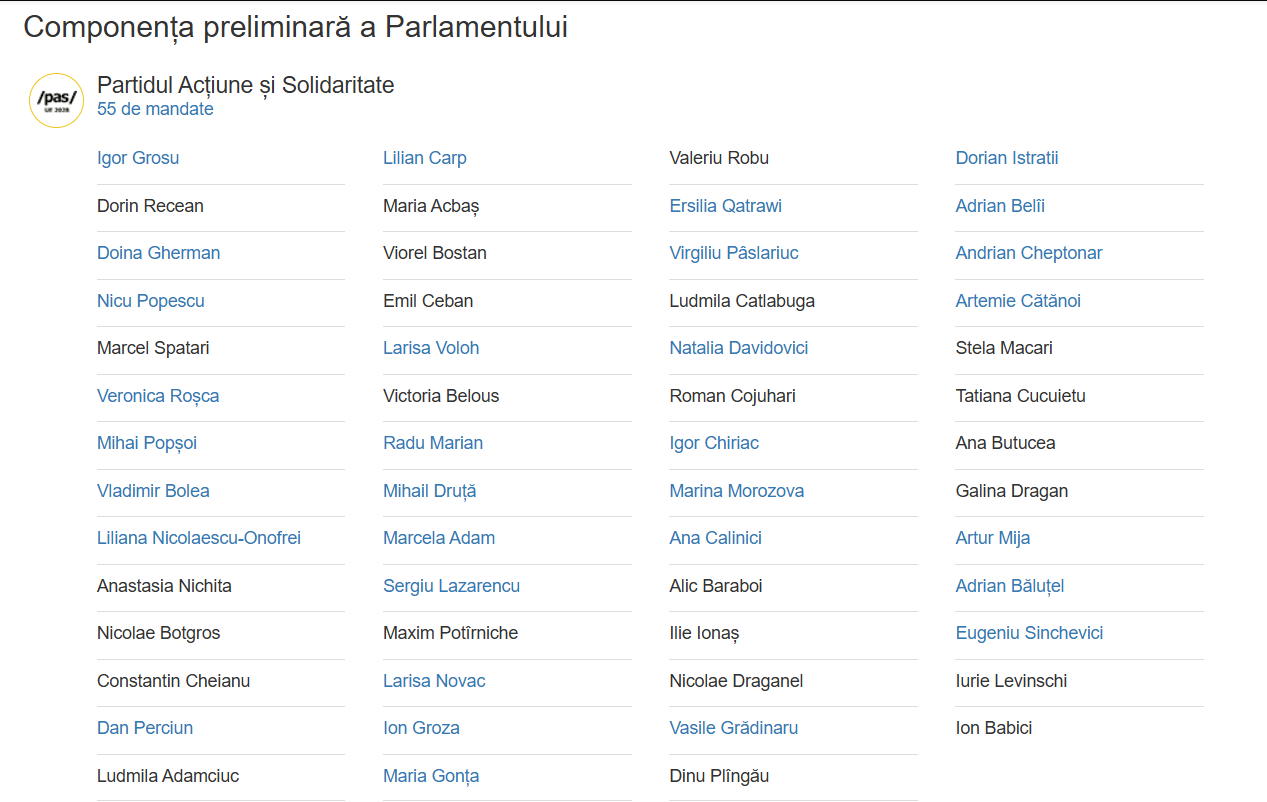Select the Larisa Voloh link
Image resolution: width=1267 pixels, height=802 pixels.
click(x=431, y=348)
